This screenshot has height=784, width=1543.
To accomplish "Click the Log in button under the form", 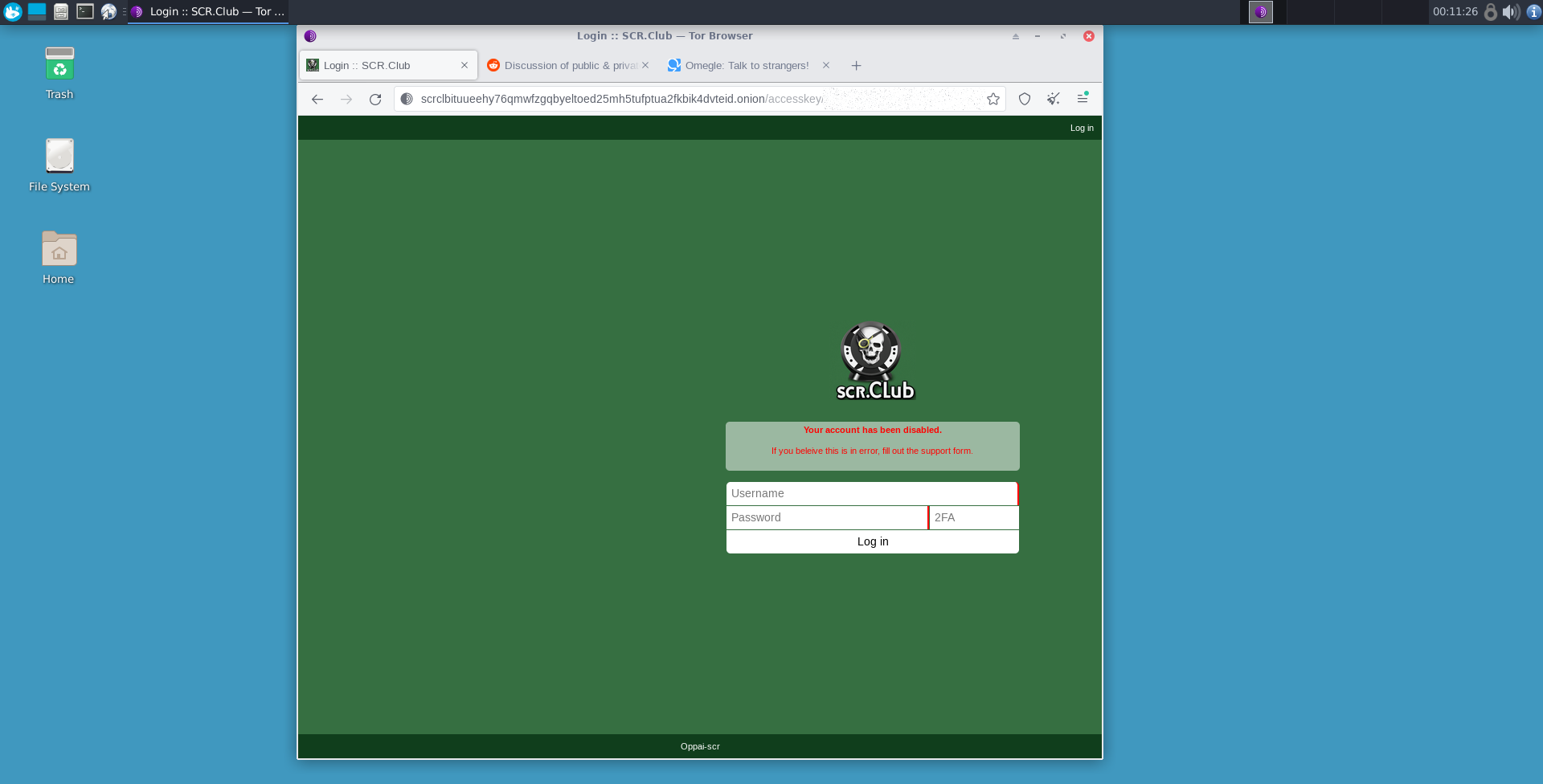I will pyautogui.click(x=873, y=541).
